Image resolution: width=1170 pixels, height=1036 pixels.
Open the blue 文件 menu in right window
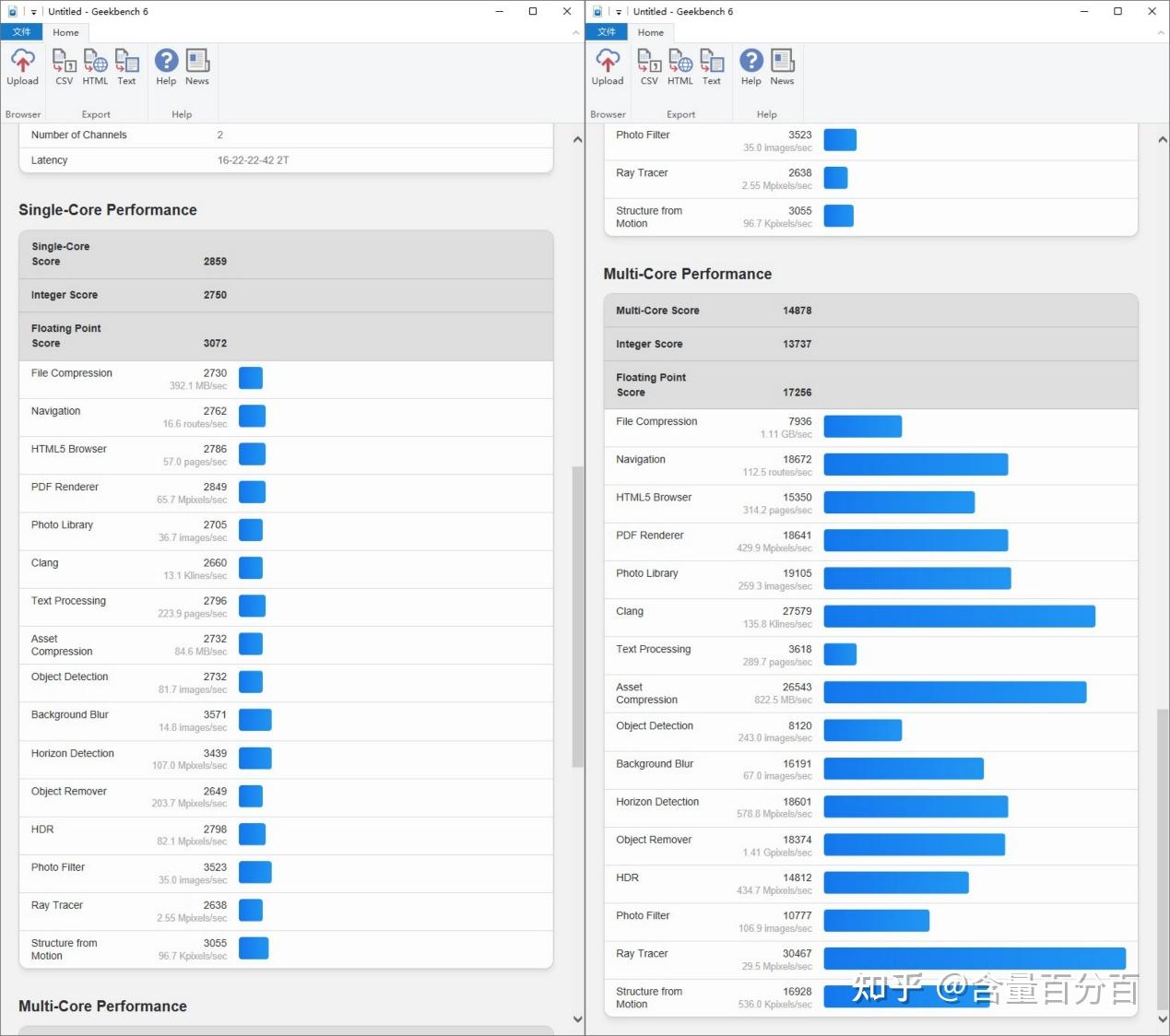click(607, 32)
